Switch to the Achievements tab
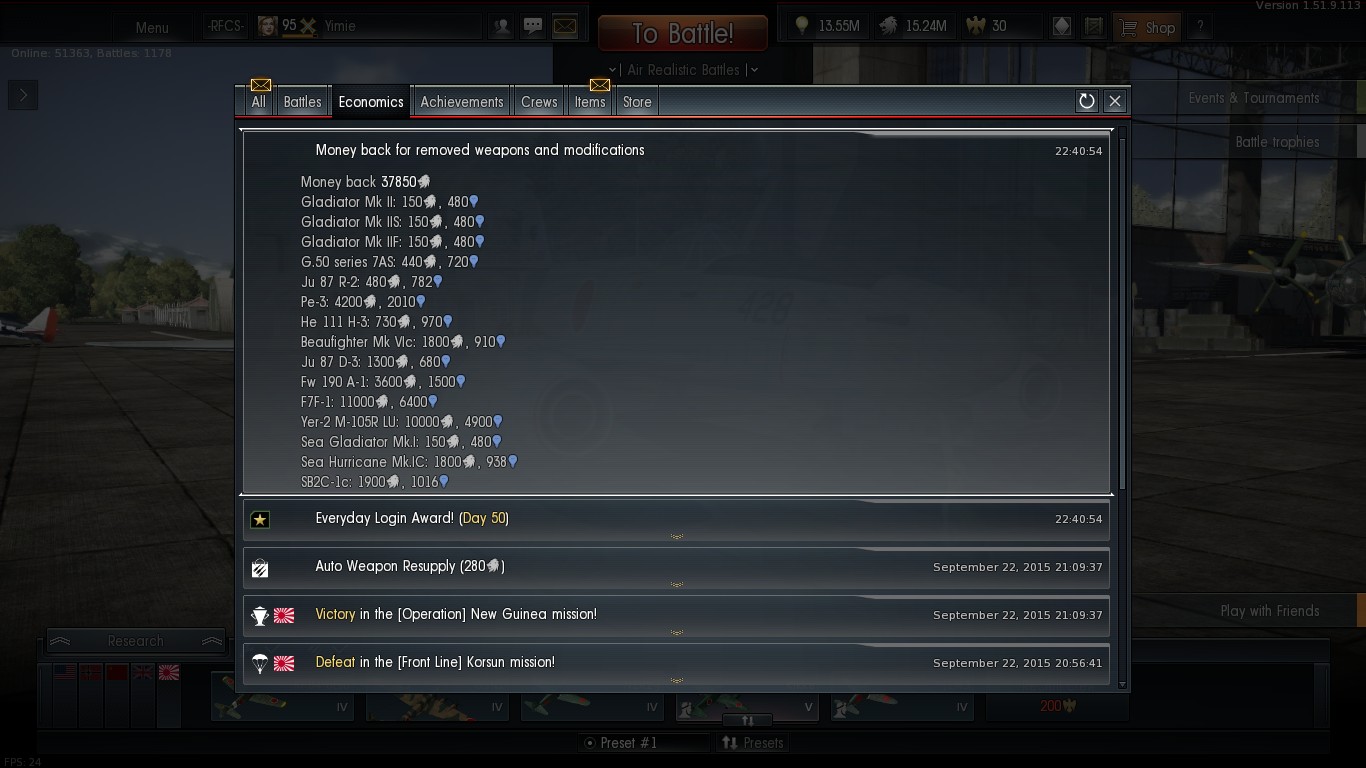This screenshot has width=1366, height=768. 462,102
